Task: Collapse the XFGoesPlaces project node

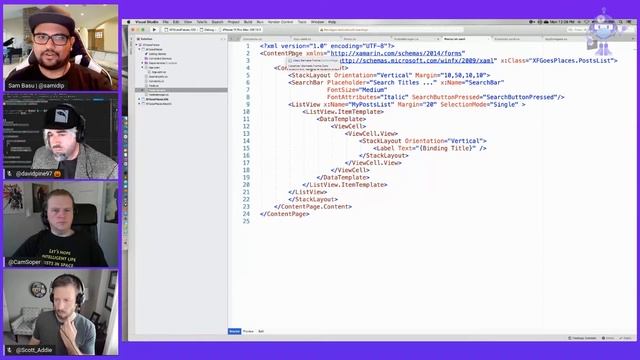Action: coord(140,49)
